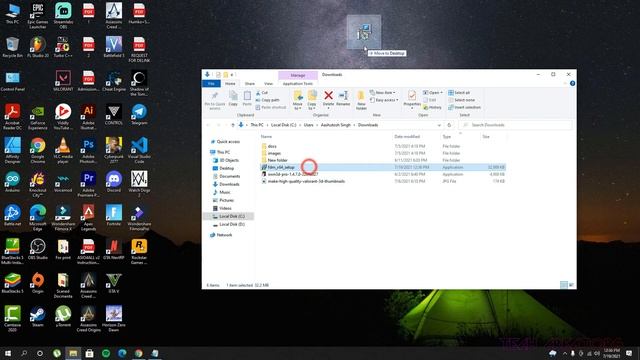Expand the New item dropdown
This screenshot has height=360, width=640.
[x=382, y=93]
